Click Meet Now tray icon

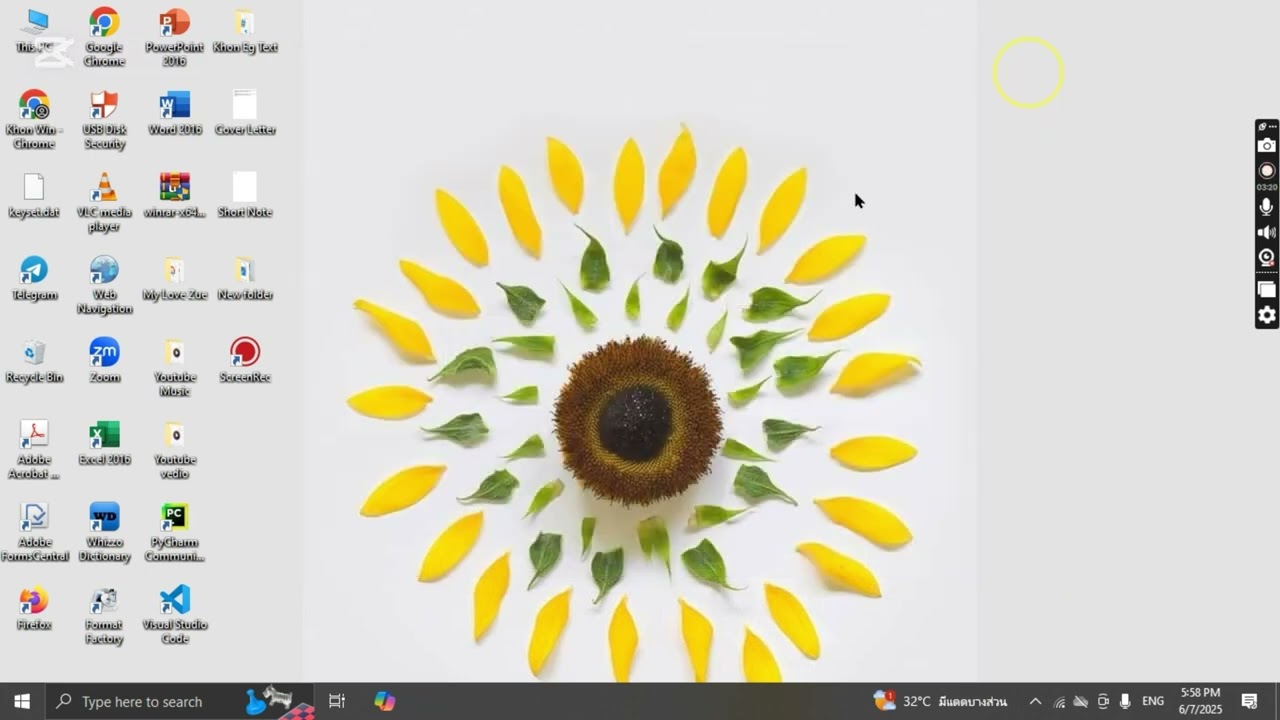pyautogui.click(x=1103, y=702)
